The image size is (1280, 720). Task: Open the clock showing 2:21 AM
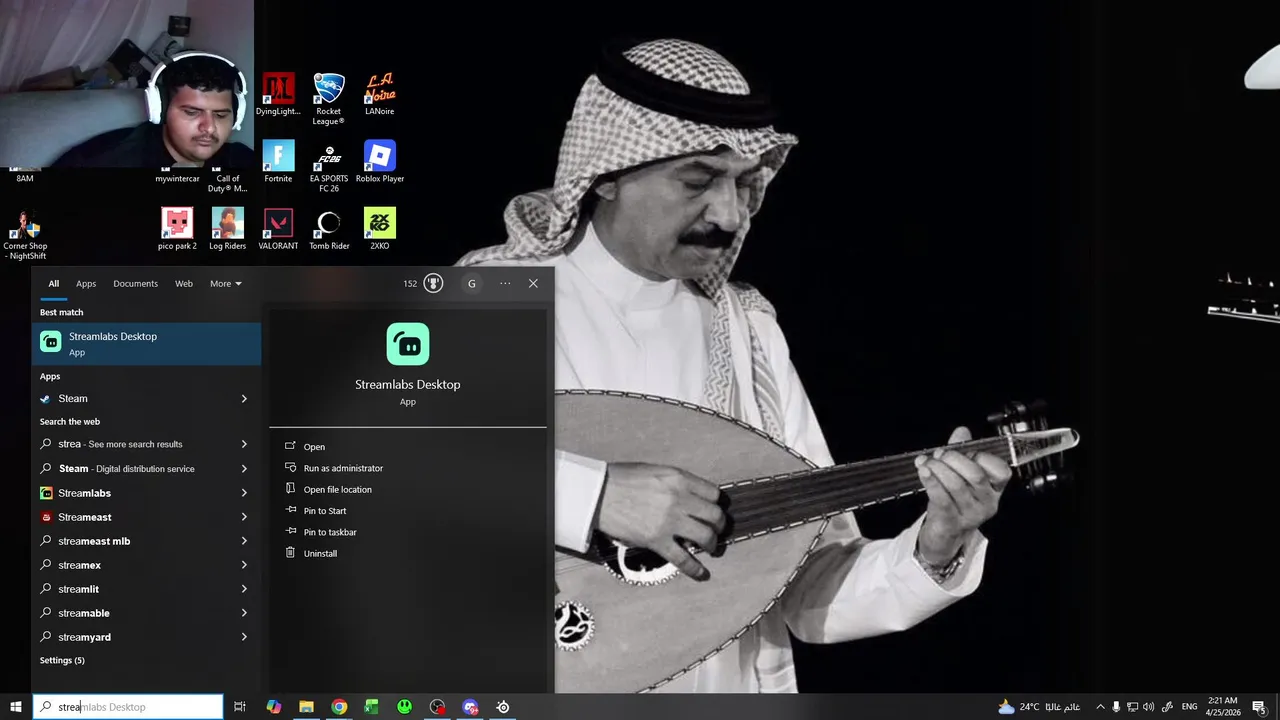1223,707
